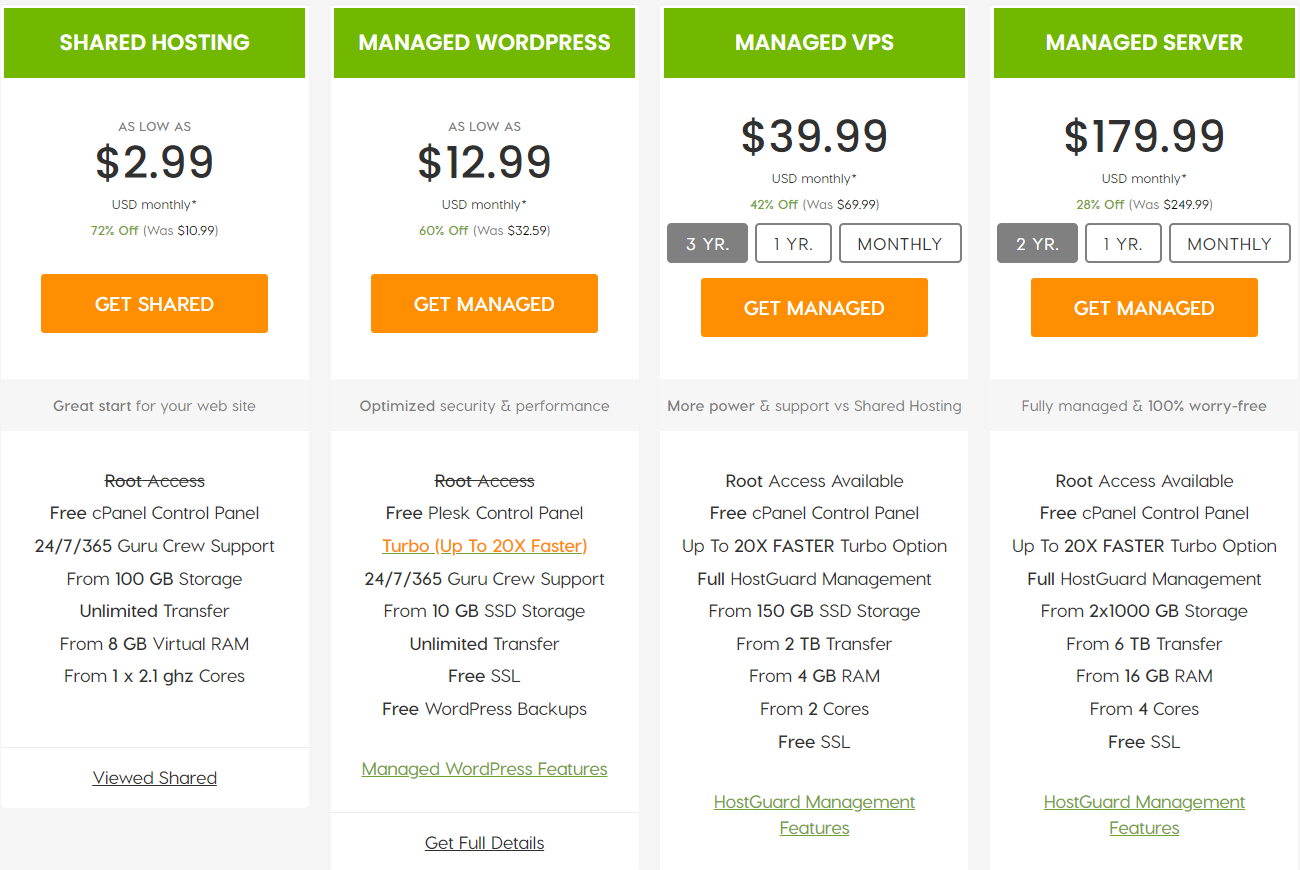Open the Turbo (Up To 20X Faster) link
Image resolution: width=1300 pixels, height=870 pixels.
point(484,546)
